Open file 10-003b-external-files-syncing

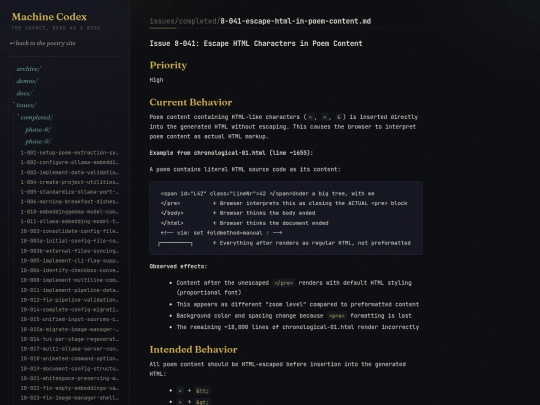pos(70,251)
